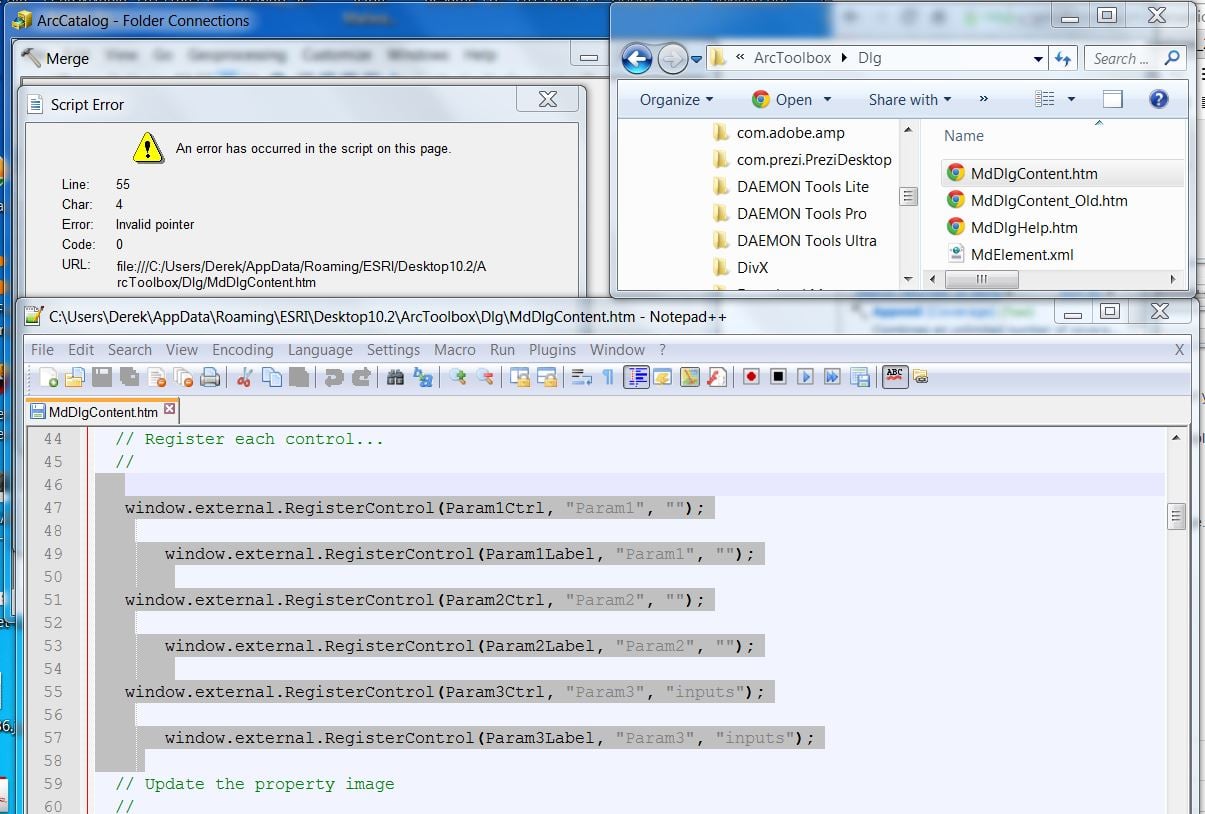Click the Redo arrow icon

point(360,377)
